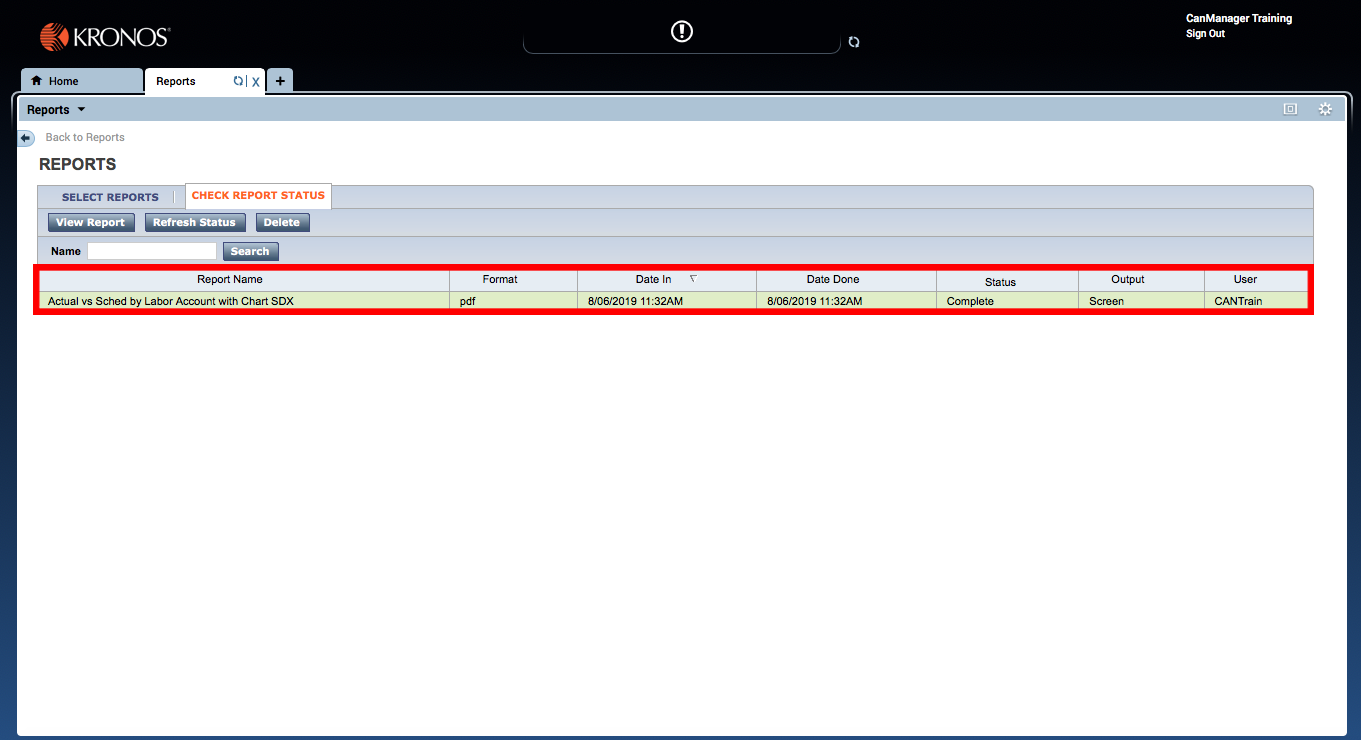The image size is (1361, 740).
Task: Switch to the Select Reports tab
Action: 110,196
